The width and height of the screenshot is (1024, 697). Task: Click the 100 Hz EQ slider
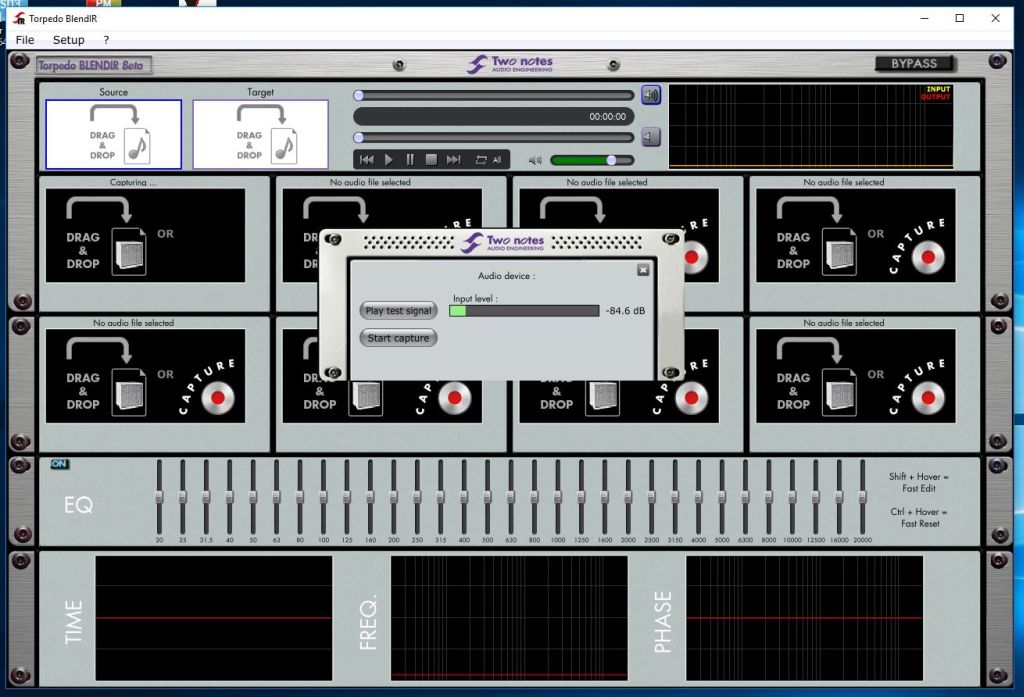pyautogui.click(x=323, y=497)
